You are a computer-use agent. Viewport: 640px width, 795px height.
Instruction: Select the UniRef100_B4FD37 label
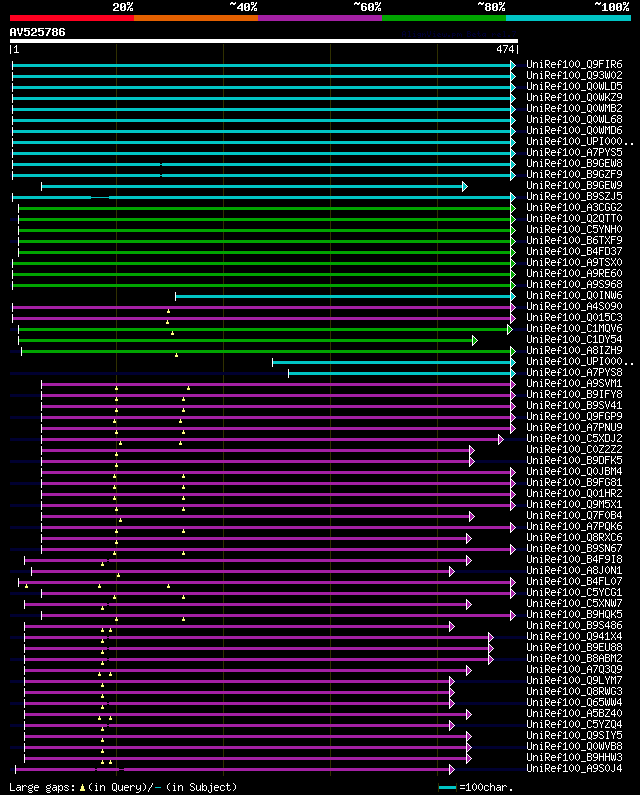pos(574,251)
